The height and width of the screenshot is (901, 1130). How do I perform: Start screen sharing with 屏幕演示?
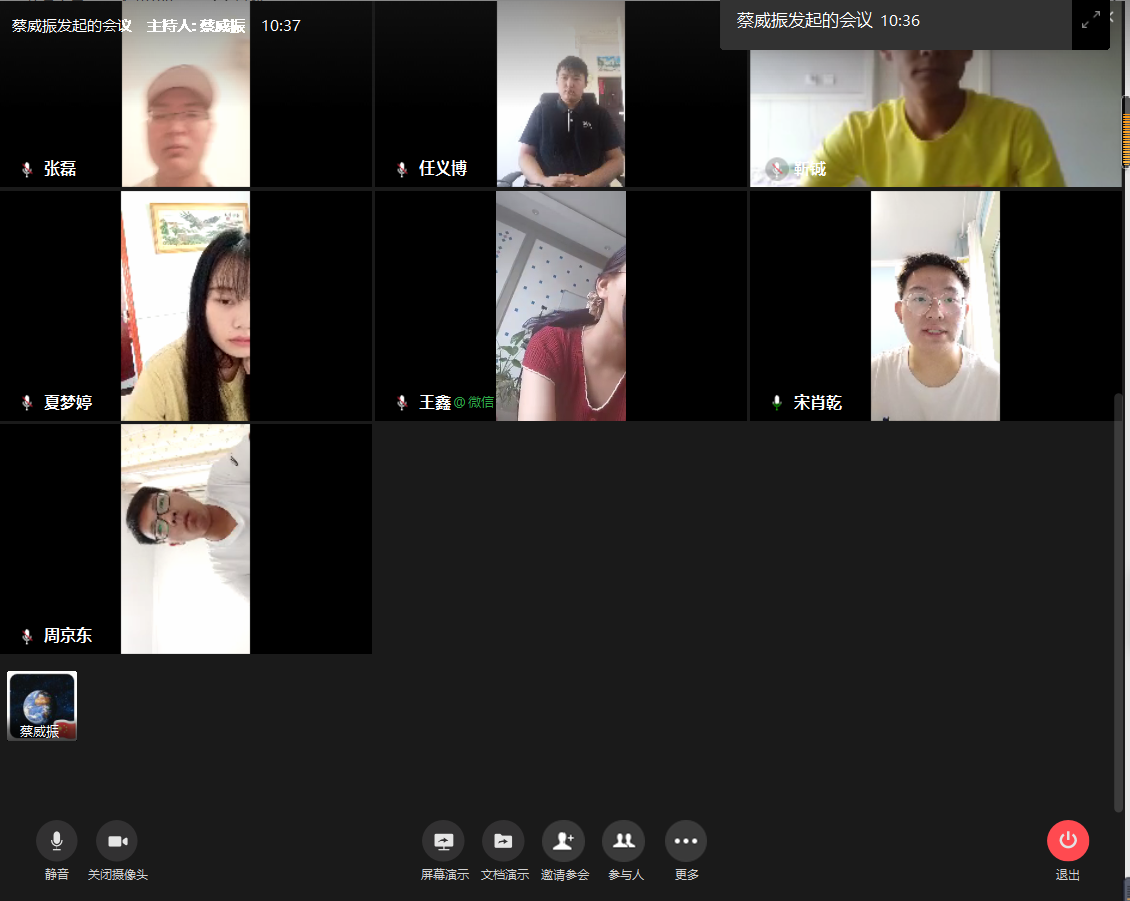click(444, 841)
